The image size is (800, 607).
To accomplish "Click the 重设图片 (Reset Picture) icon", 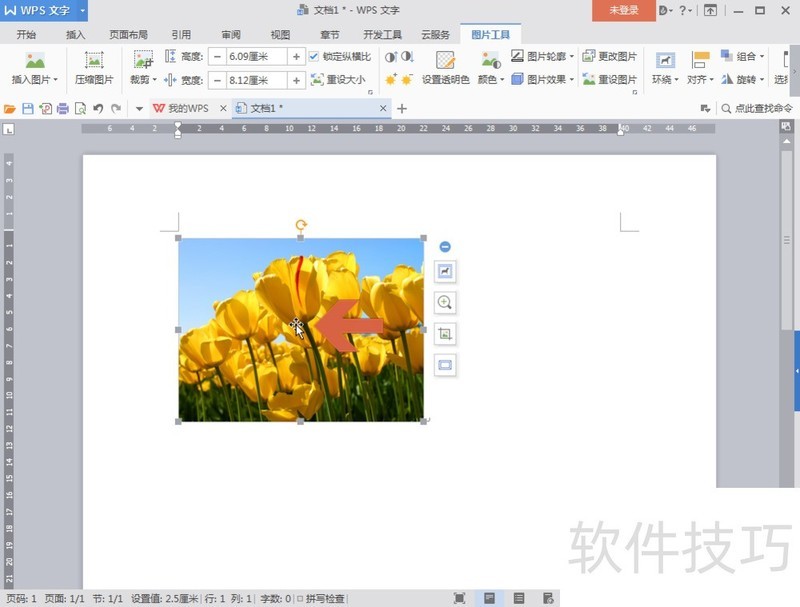I will click(x=612, y=77).
